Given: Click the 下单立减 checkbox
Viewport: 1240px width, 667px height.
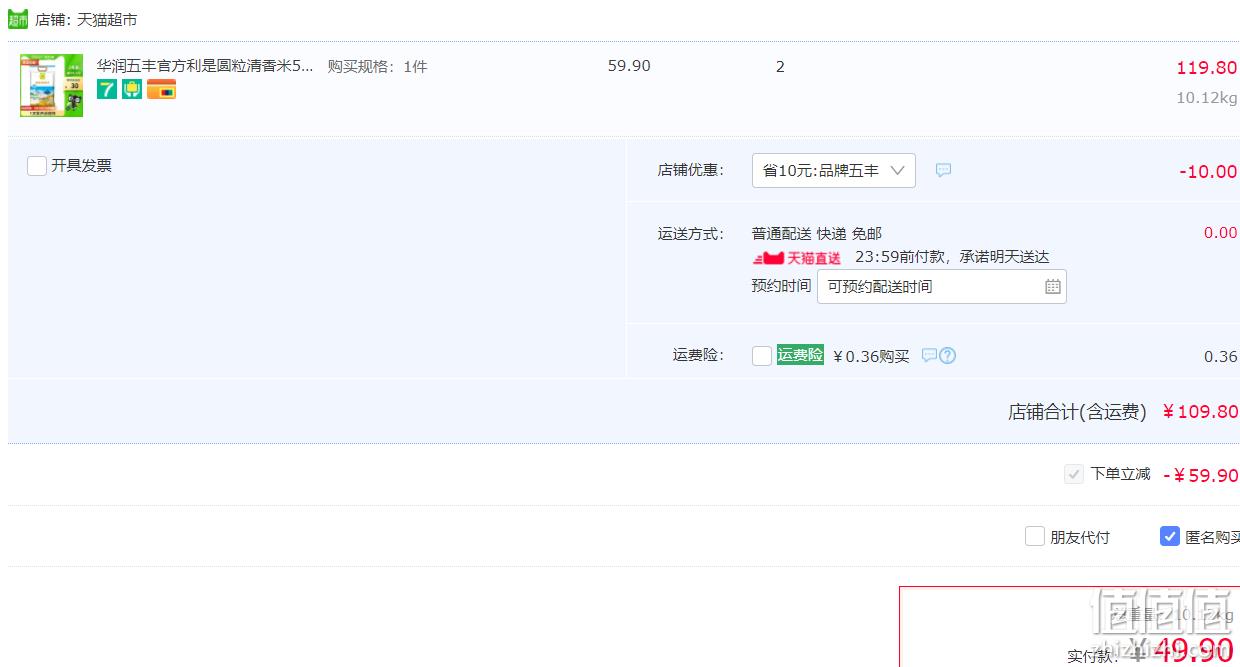Looking at the screenshot, I should coord(1074,474).
